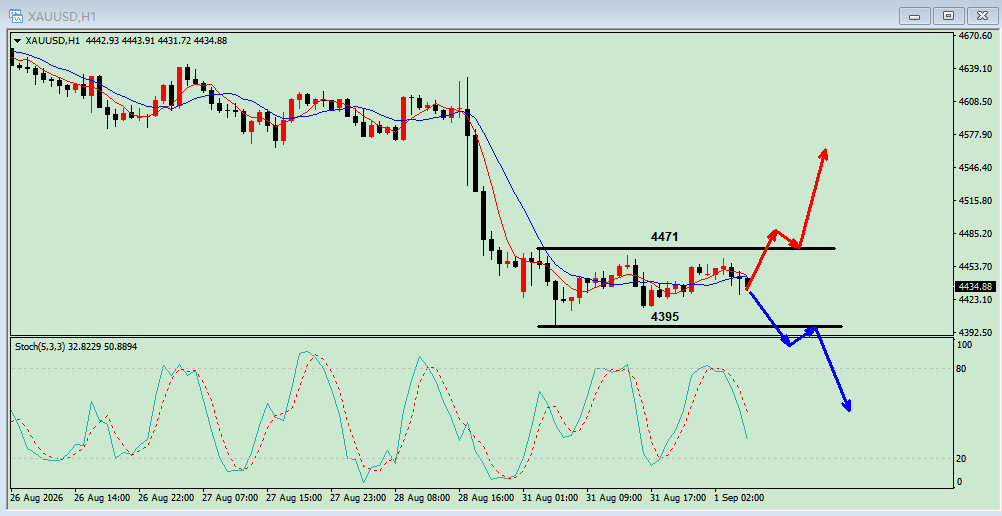
Task: Restore the chart window size
Action: (948, 16)
